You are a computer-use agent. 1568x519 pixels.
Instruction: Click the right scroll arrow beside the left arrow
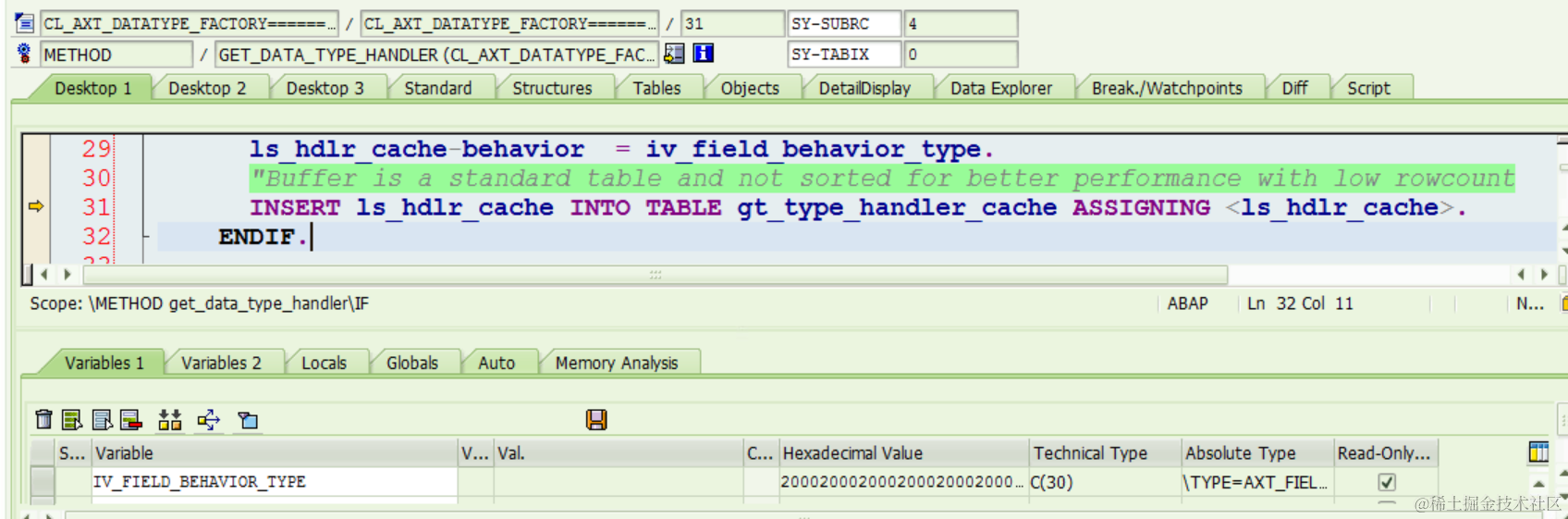pyautogui.click(x=67, y=275)
